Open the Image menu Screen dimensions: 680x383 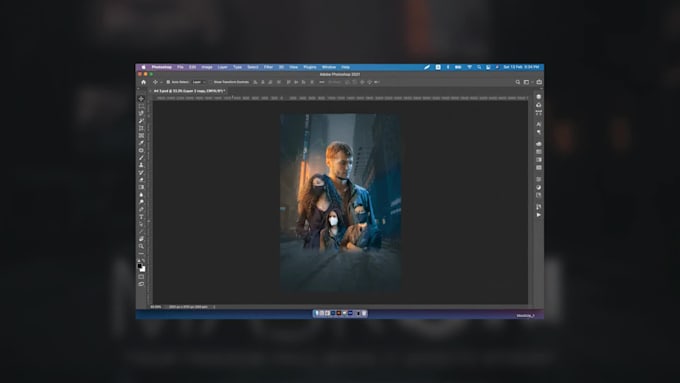(207, 67)
